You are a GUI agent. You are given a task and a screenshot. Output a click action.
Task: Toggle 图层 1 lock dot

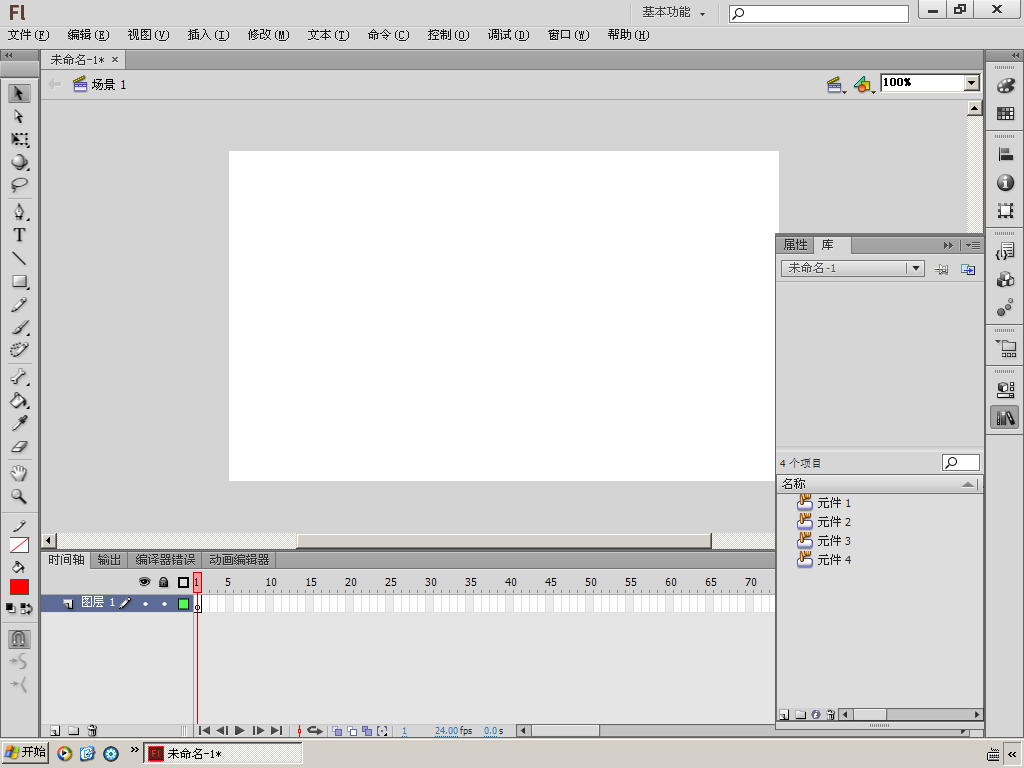click(x=164, y=603)
